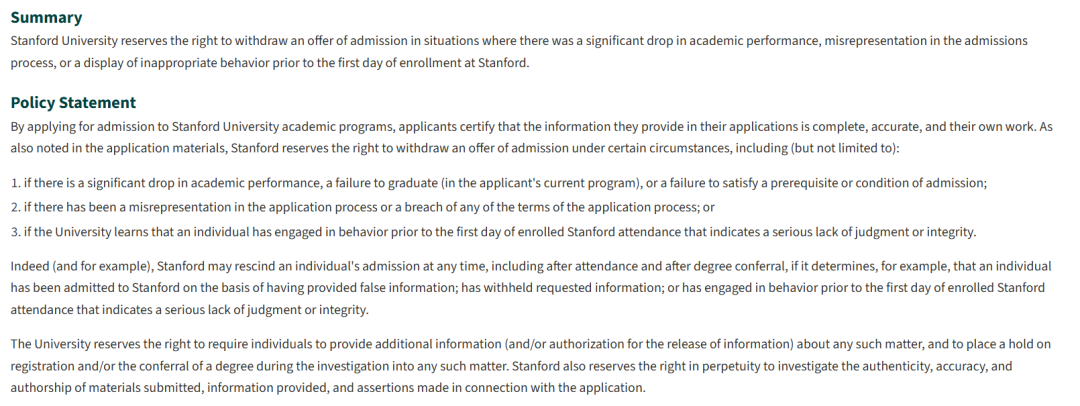Click the words "place a hold on"
Screen dimensions: 1080x406
click(x=1010, y=343)
